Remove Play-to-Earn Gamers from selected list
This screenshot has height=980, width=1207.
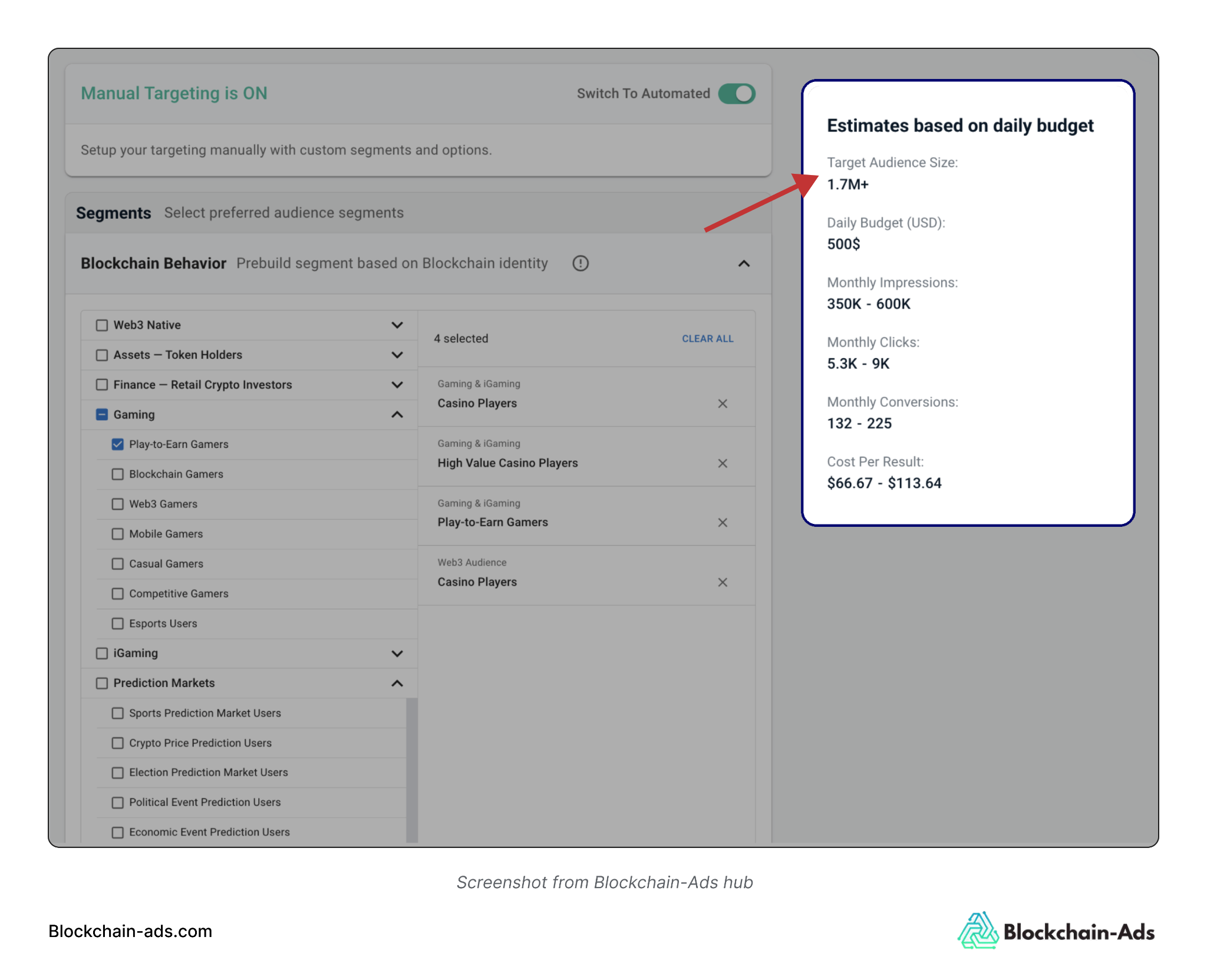click(x=723, y=523)
